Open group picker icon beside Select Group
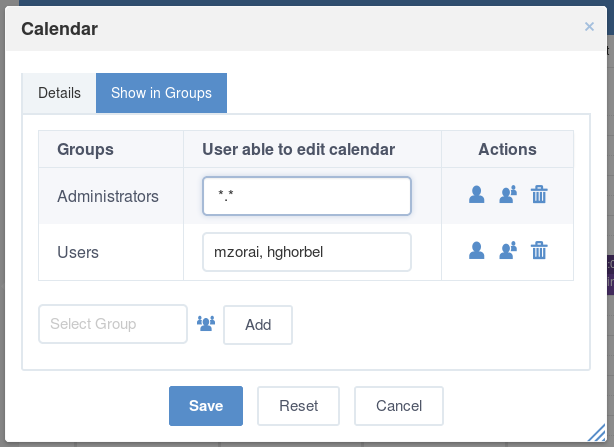614x447 pixels. tap(206, 324)
